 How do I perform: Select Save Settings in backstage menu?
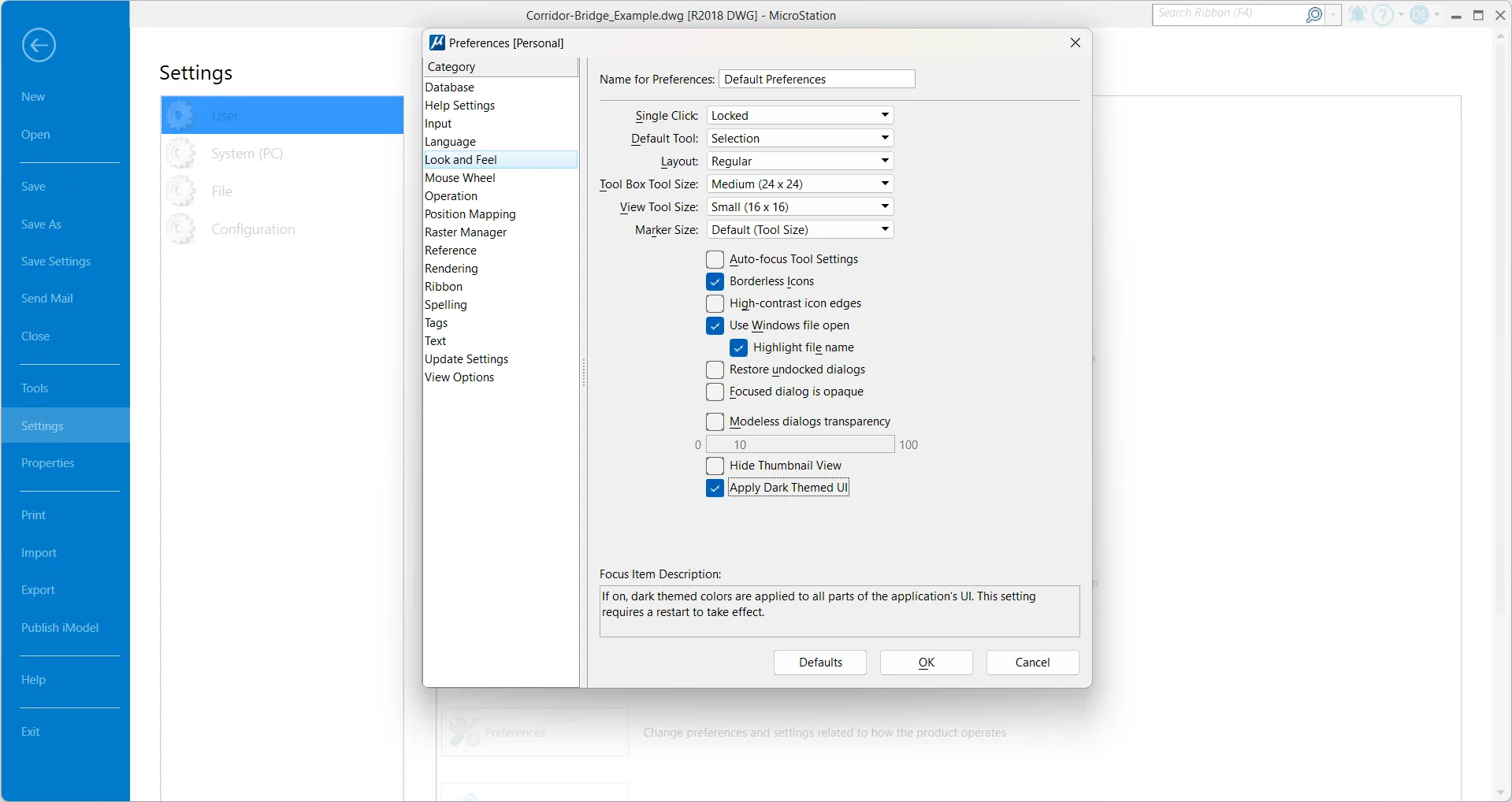[x=56, y=262]
